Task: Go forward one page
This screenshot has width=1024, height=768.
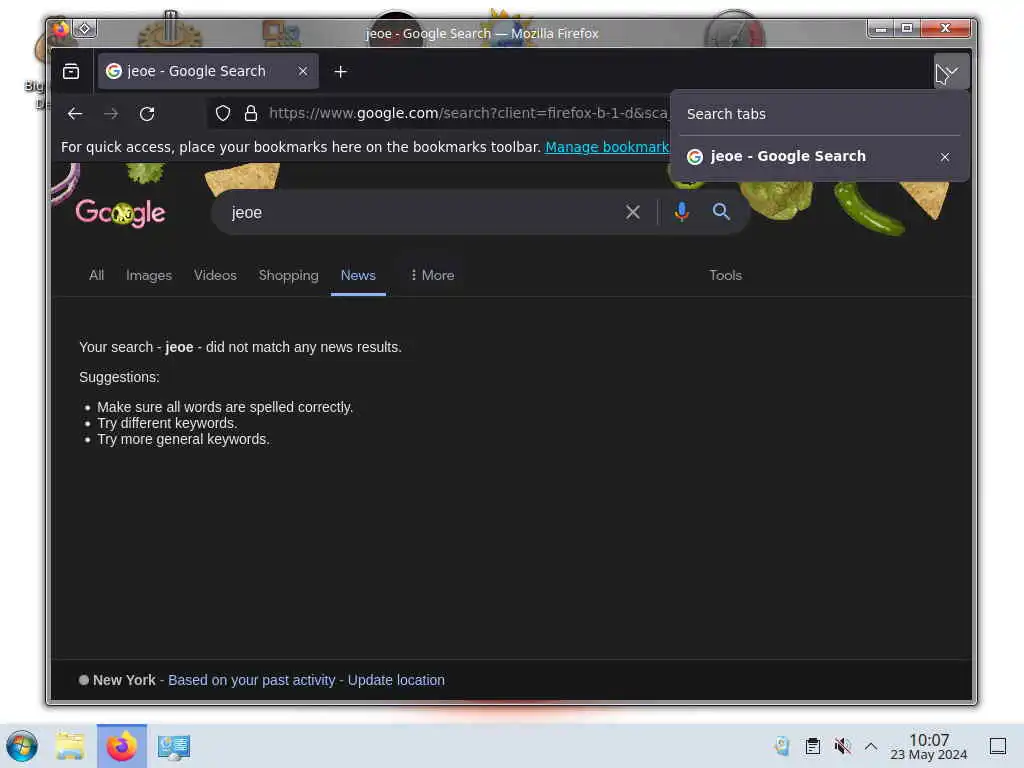Action: click(111, 114)
